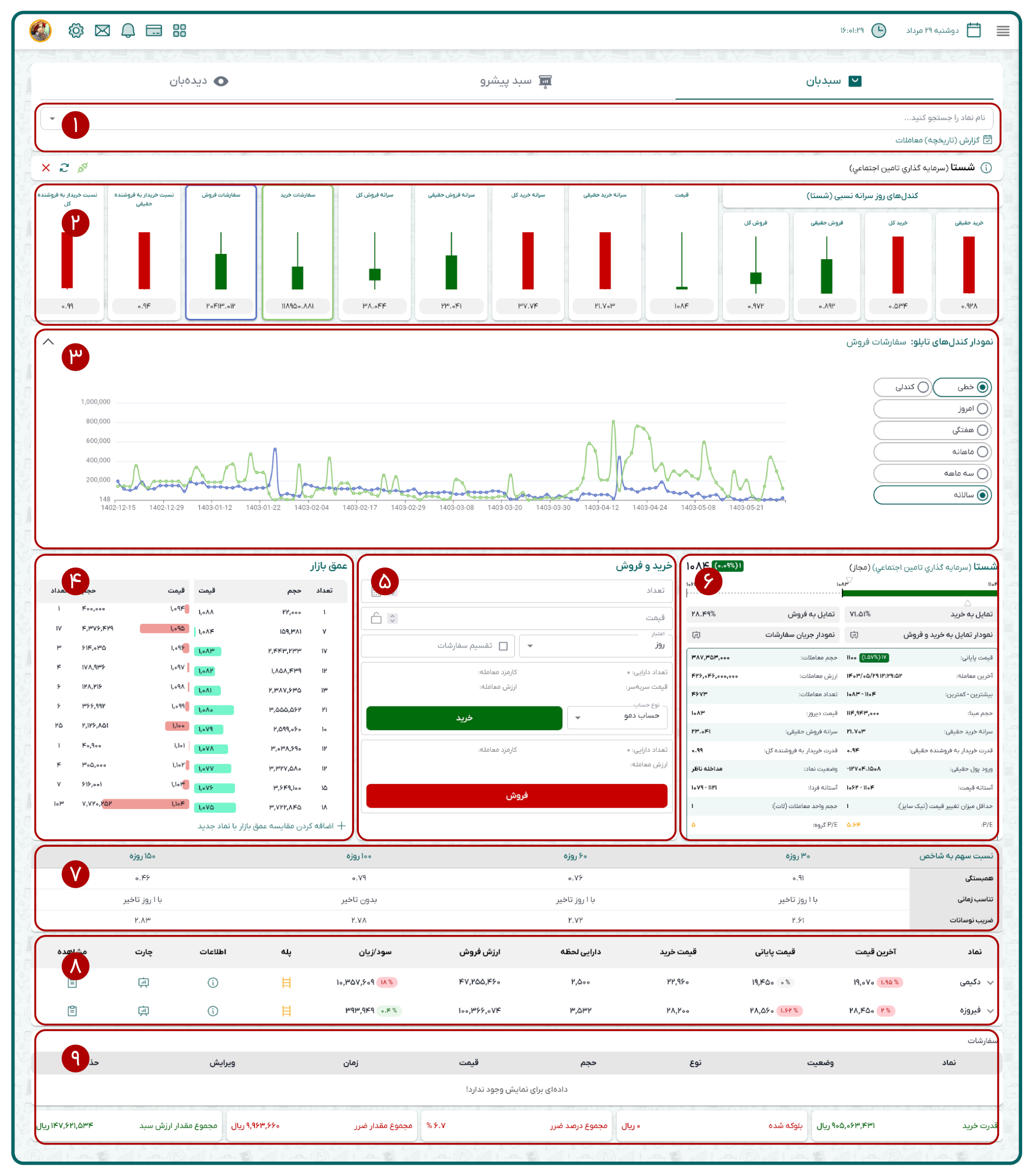Click the ladder (پله) icon for فیروزه
Image resolution: width=1033 pixels, height=1176 pixels.
pyautogui.click(x=286, y=1010)
